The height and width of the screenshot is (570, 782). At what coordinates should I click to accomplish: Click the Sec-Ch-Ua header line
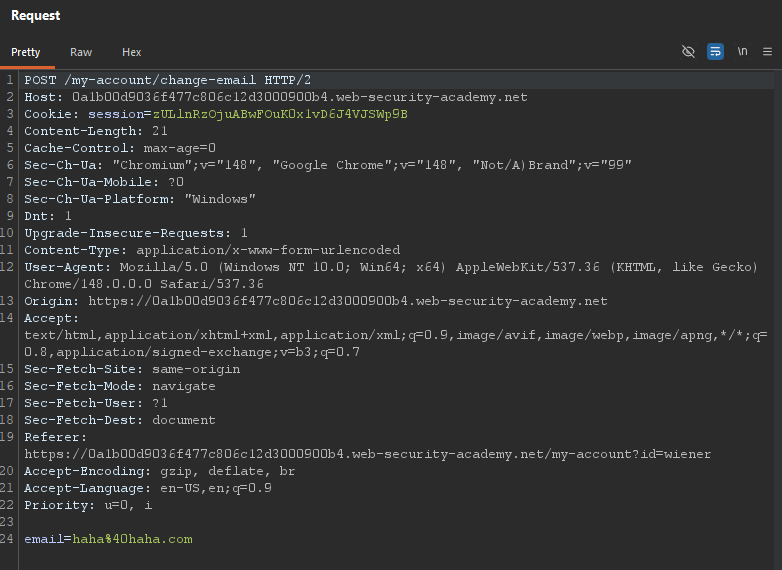point(328,165)
